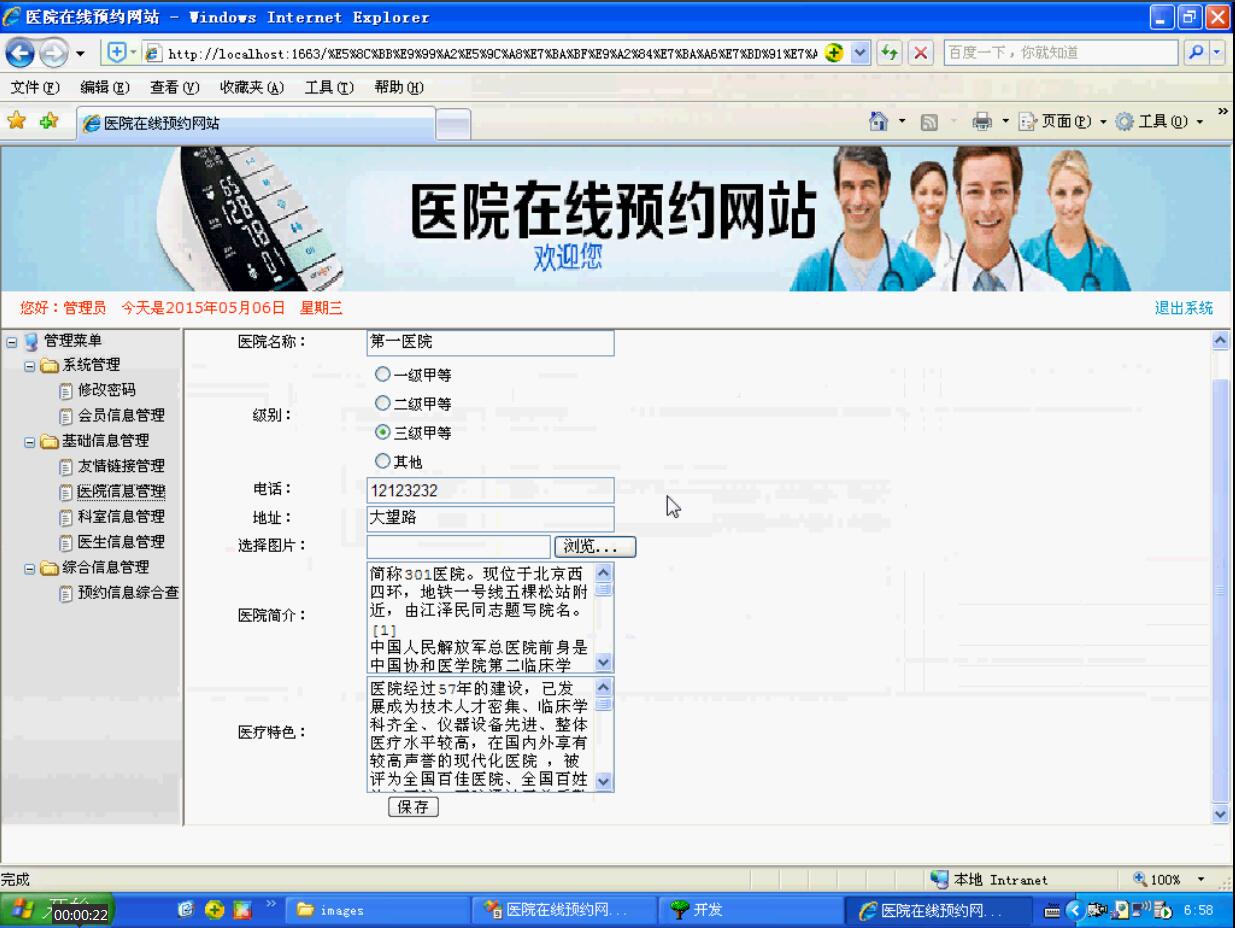Go forward with the browser Forward arrow
Screen dimensions: 1235x928
click(x=52, y=53)
